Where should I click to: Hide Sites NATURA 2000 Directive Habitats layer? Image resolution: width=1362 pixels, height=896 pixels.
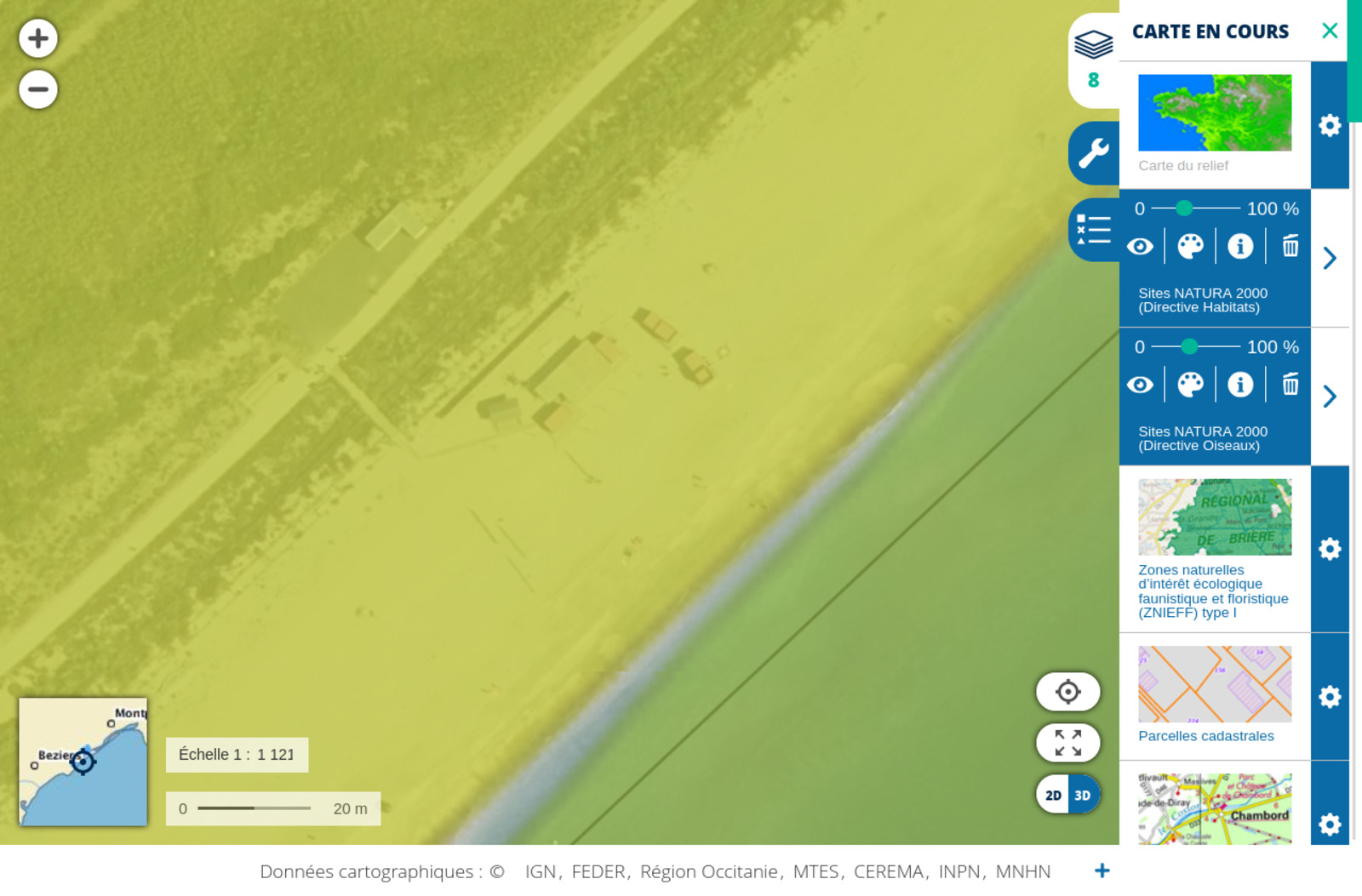1141,246
